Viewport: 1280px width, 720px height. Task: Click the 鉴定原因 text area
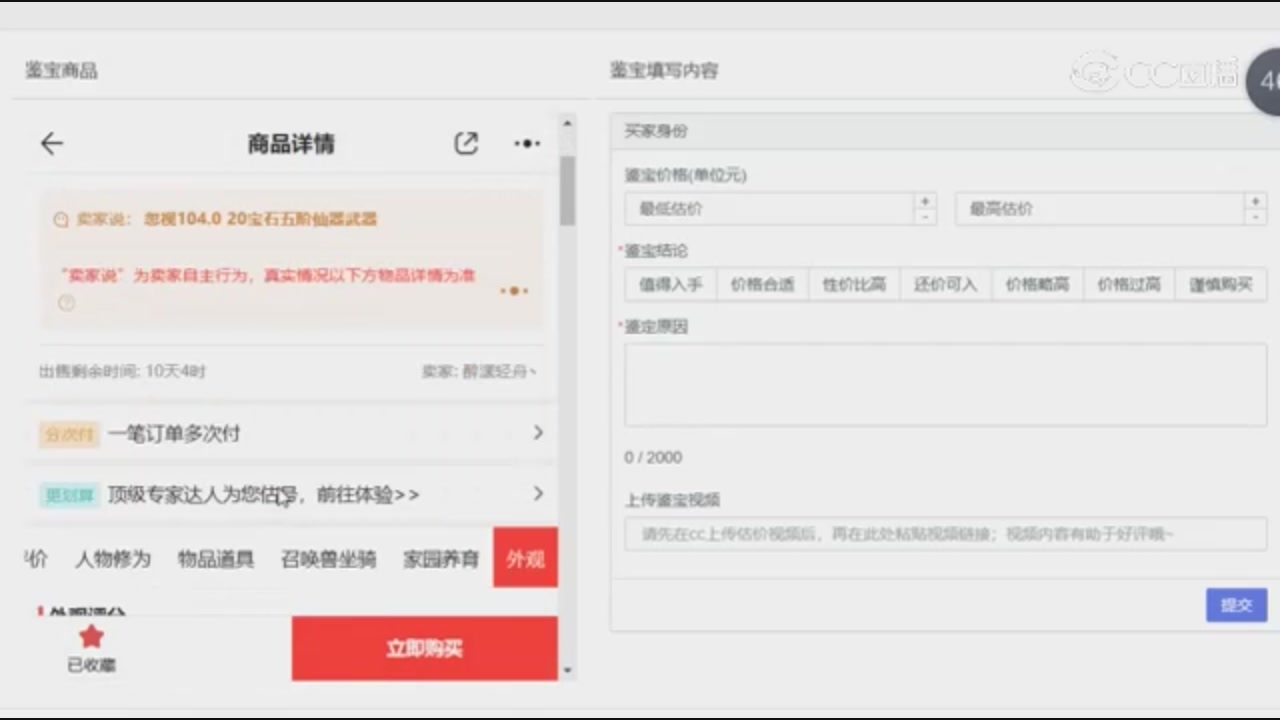click(x=946, y=385)
